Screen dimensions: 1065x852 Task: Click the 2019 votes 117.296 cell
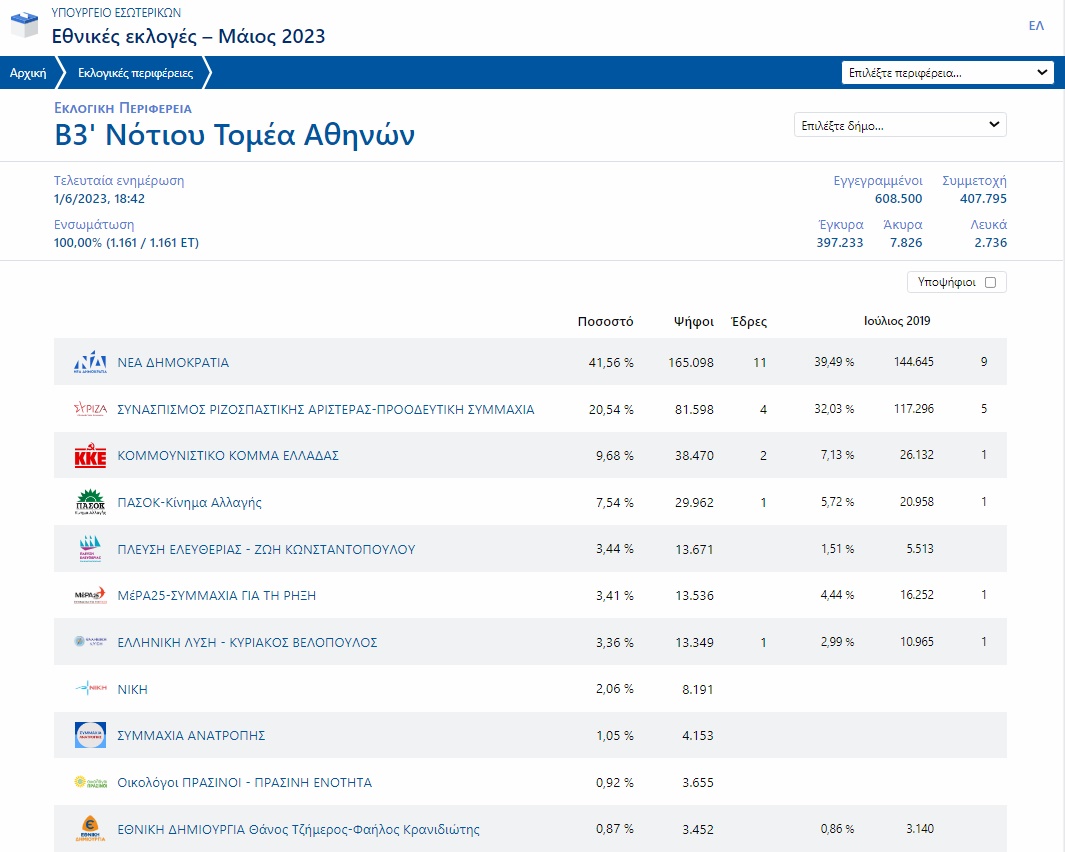point(914,408)
